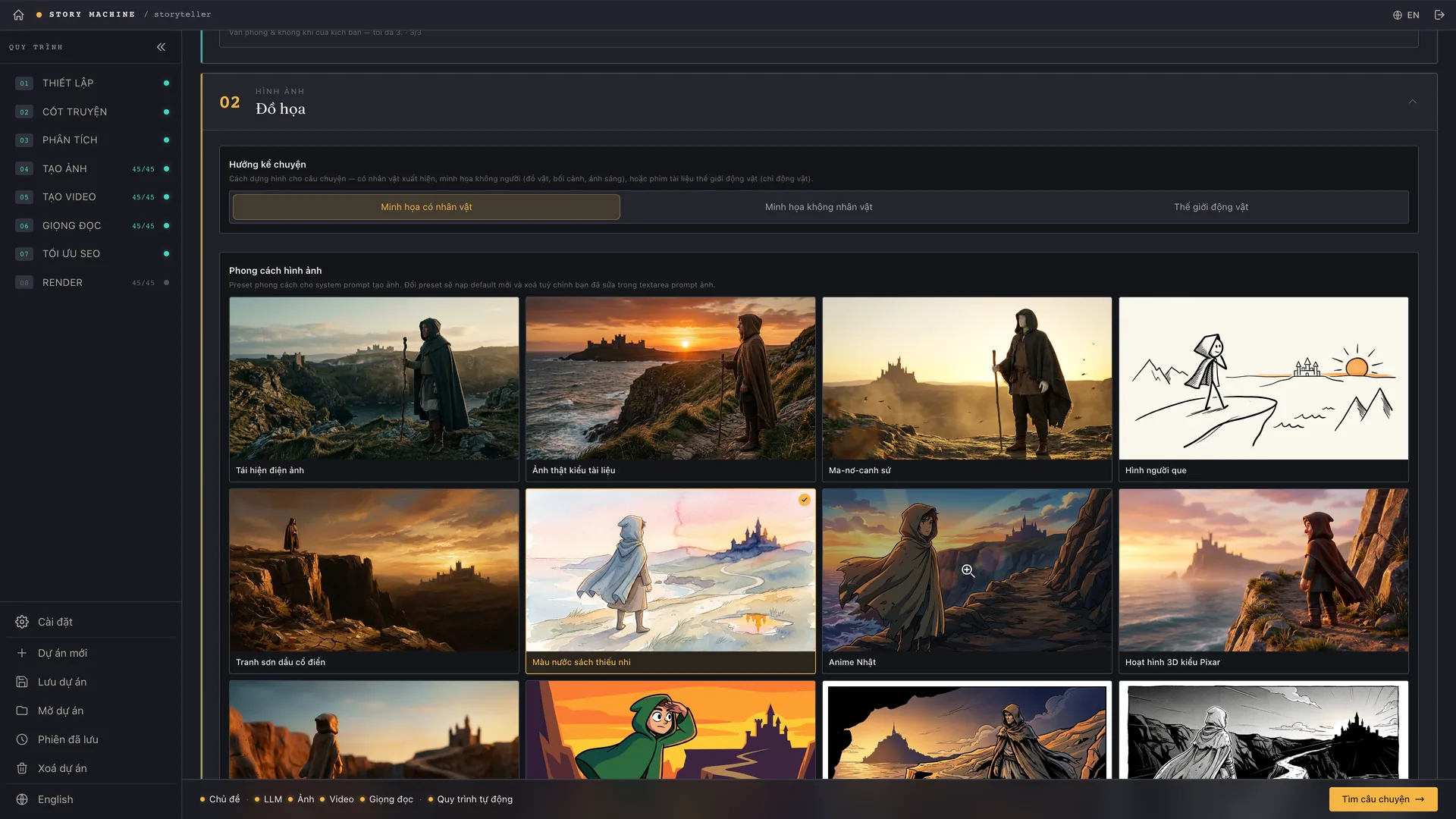
Task: Collapse the sidebar with double-chevron icon
Action: (x=161, y=47)
